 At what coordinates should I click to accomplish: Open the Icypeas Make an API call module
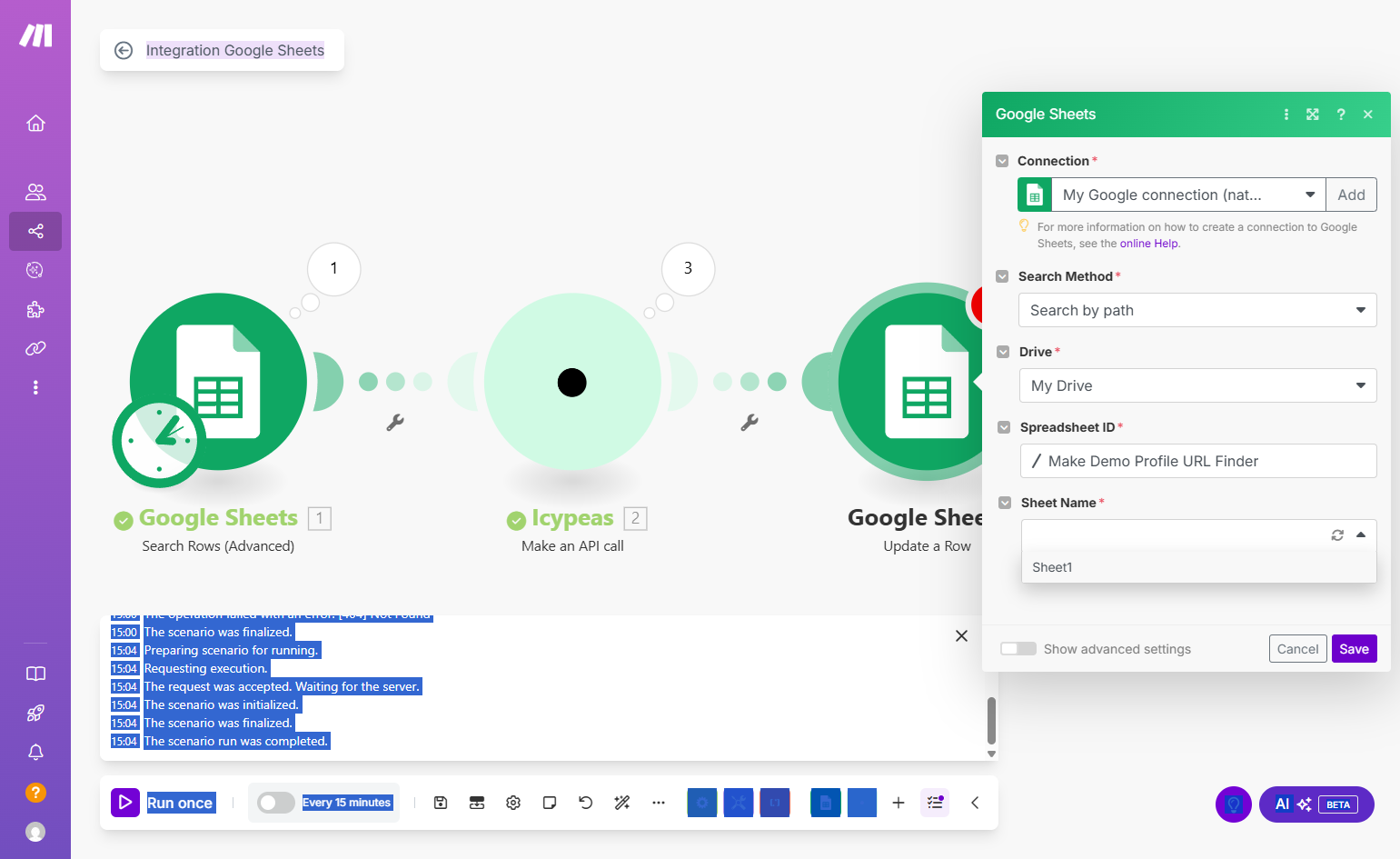(x=572, y=382)
